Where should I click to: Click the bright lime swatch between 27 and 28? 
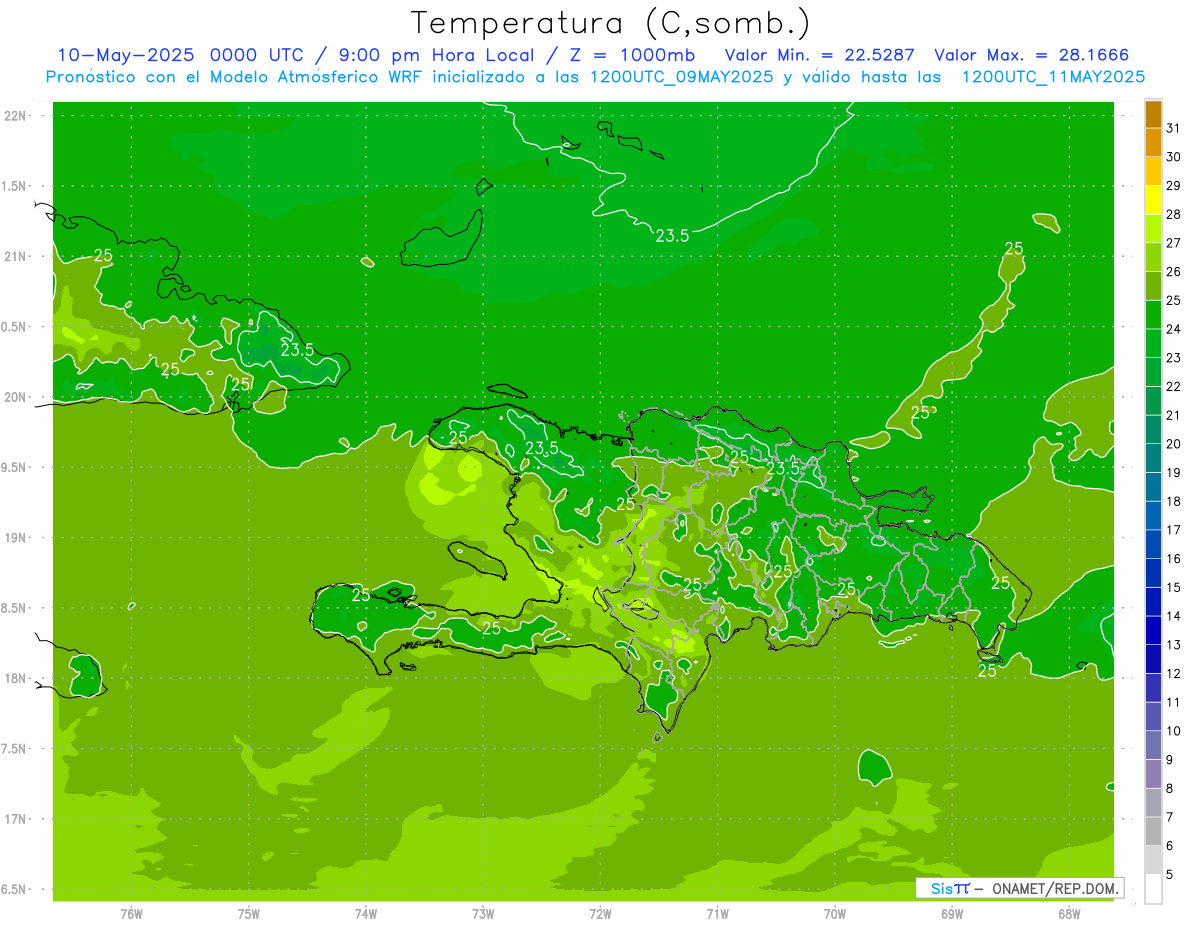(x=1153, y=229)
